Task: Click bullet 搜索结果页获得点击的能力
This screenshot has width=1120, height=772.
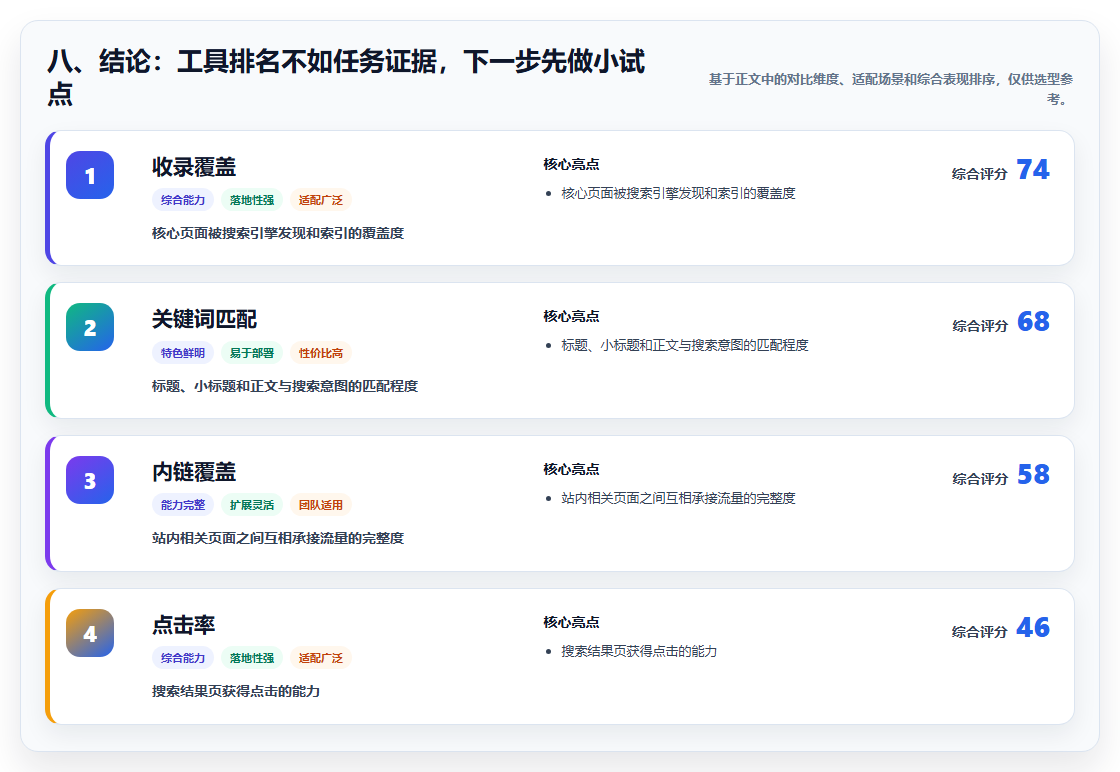Action: pyautogui.click(x=639, y=651)
